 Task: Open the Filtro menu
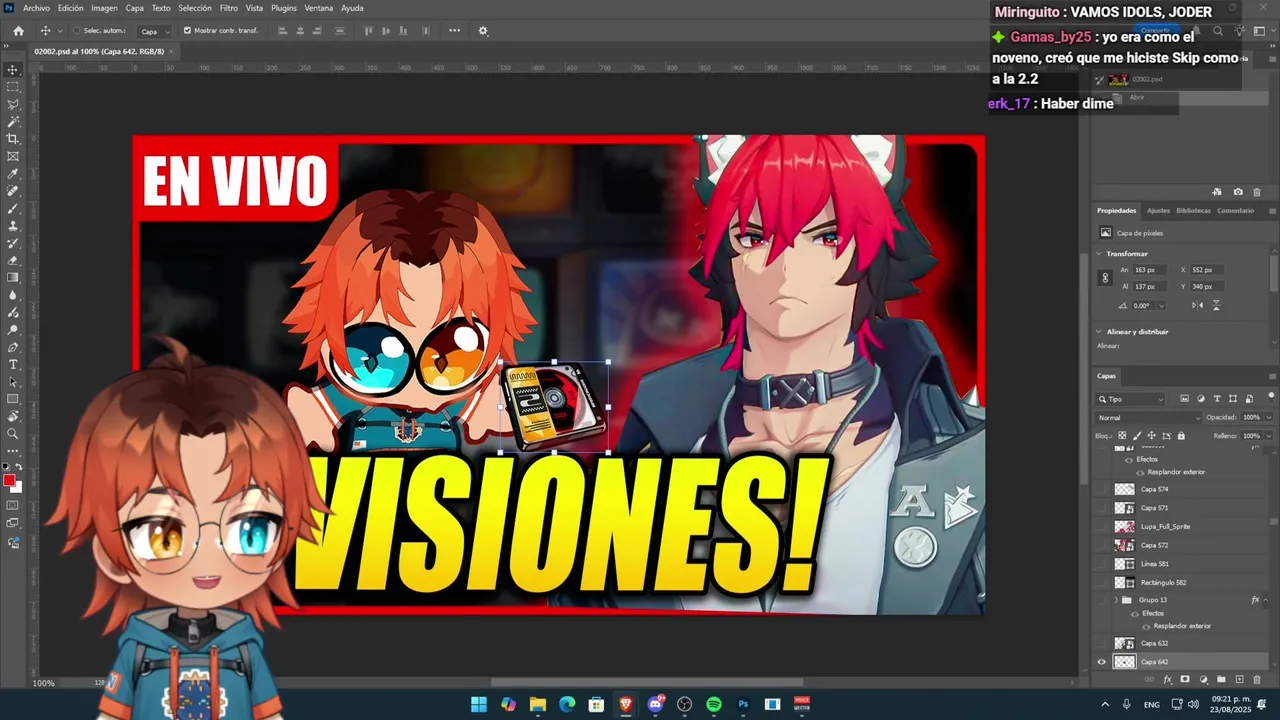point(229,8)
